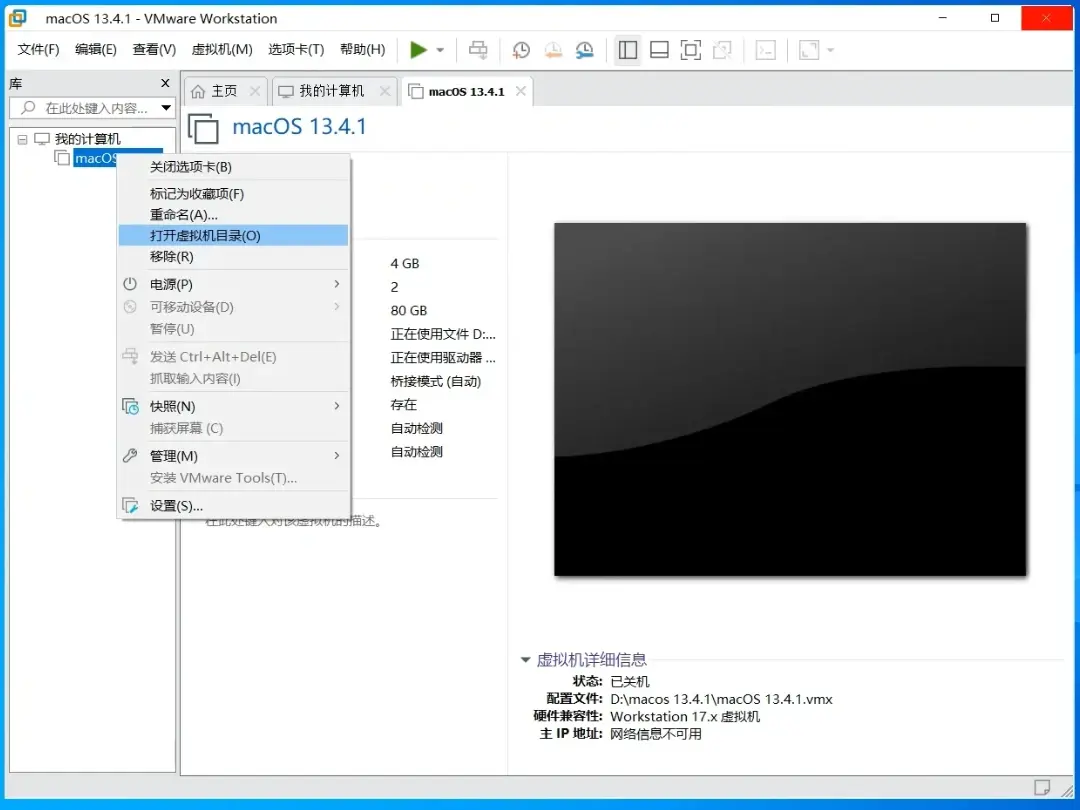This screenshot has height=810, width=1080.
Task: Close the 我的计算机 tab
Action: (x=385, y=91)
